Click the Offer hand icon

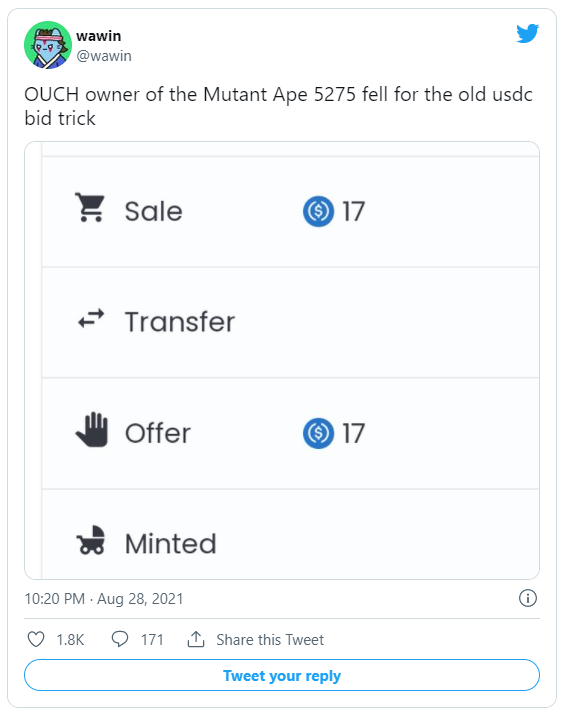click(x=92, y=430)
